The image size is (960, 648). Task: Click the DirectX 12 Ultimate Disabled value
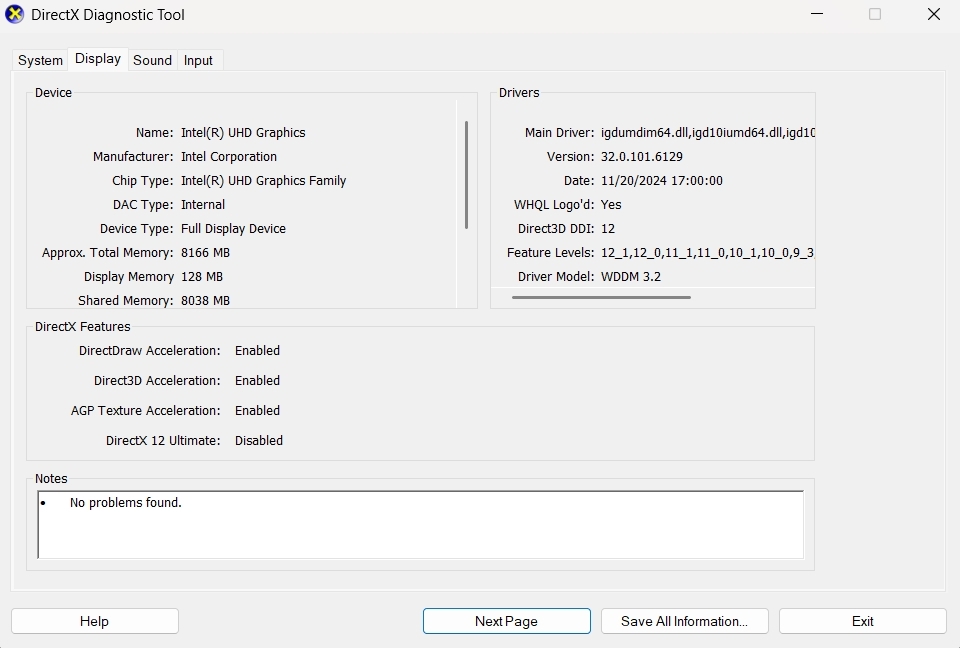(x=259, y=440)
